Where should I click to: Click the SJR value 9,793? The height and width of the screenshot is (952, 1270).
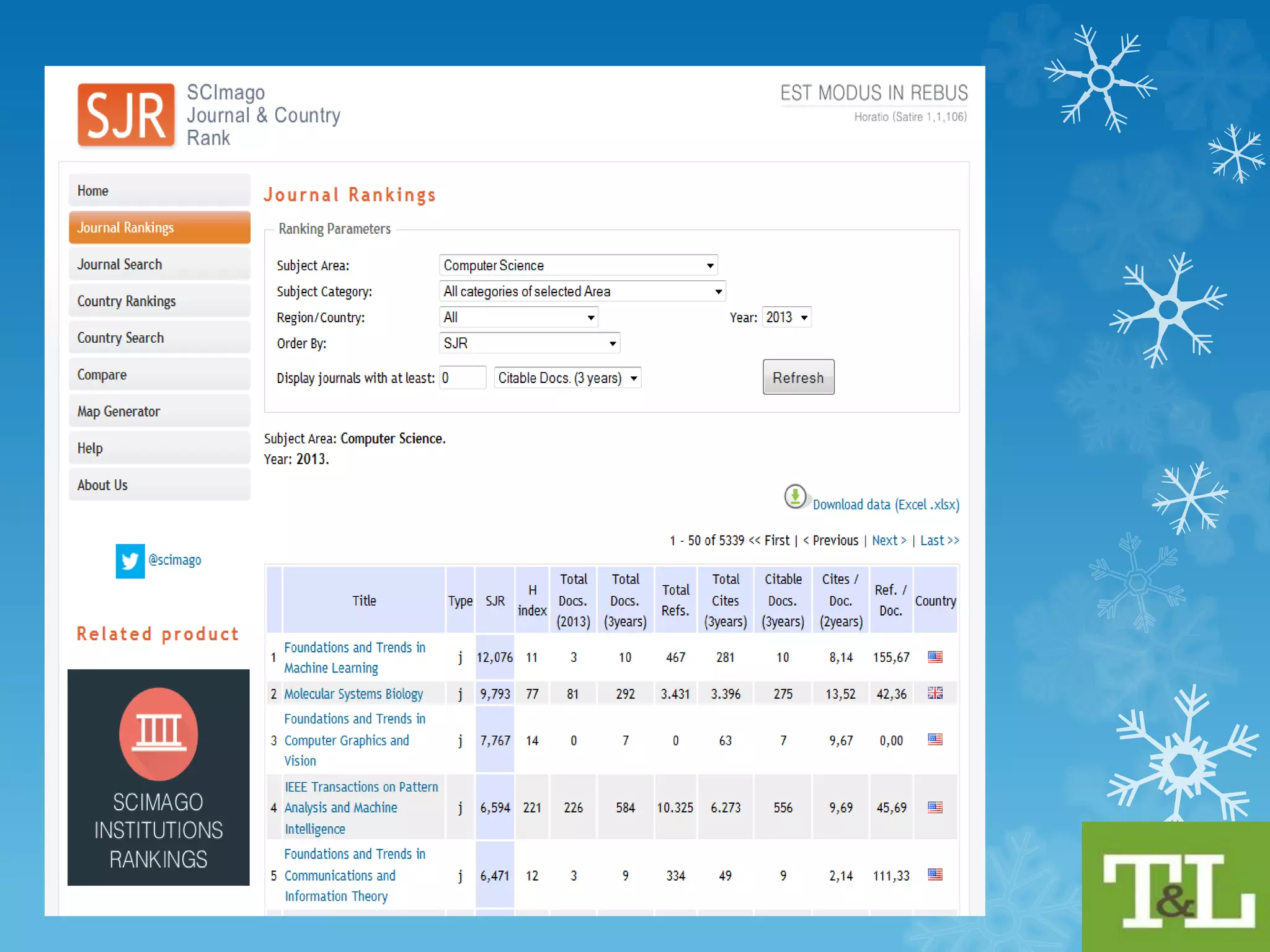(495, 694)
